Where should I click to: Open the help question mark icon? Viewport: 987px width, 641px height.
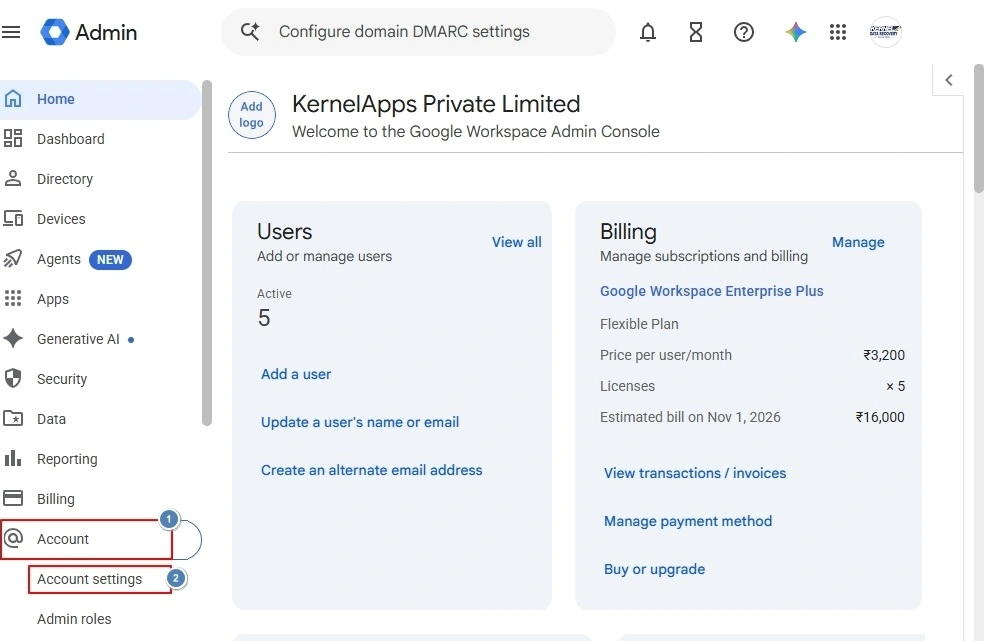coord(743,31)
